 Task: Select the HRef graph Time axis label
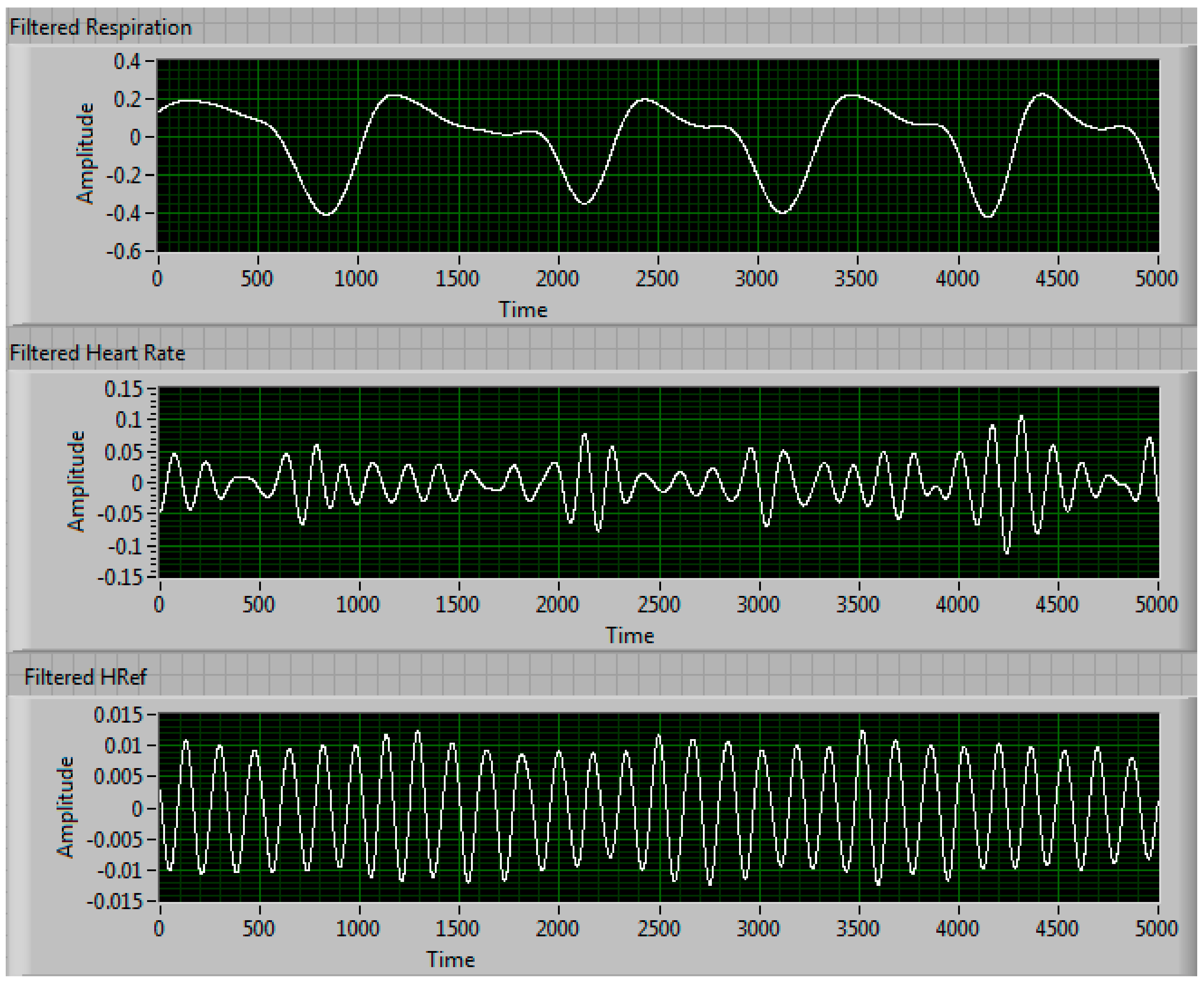(451, 960)
